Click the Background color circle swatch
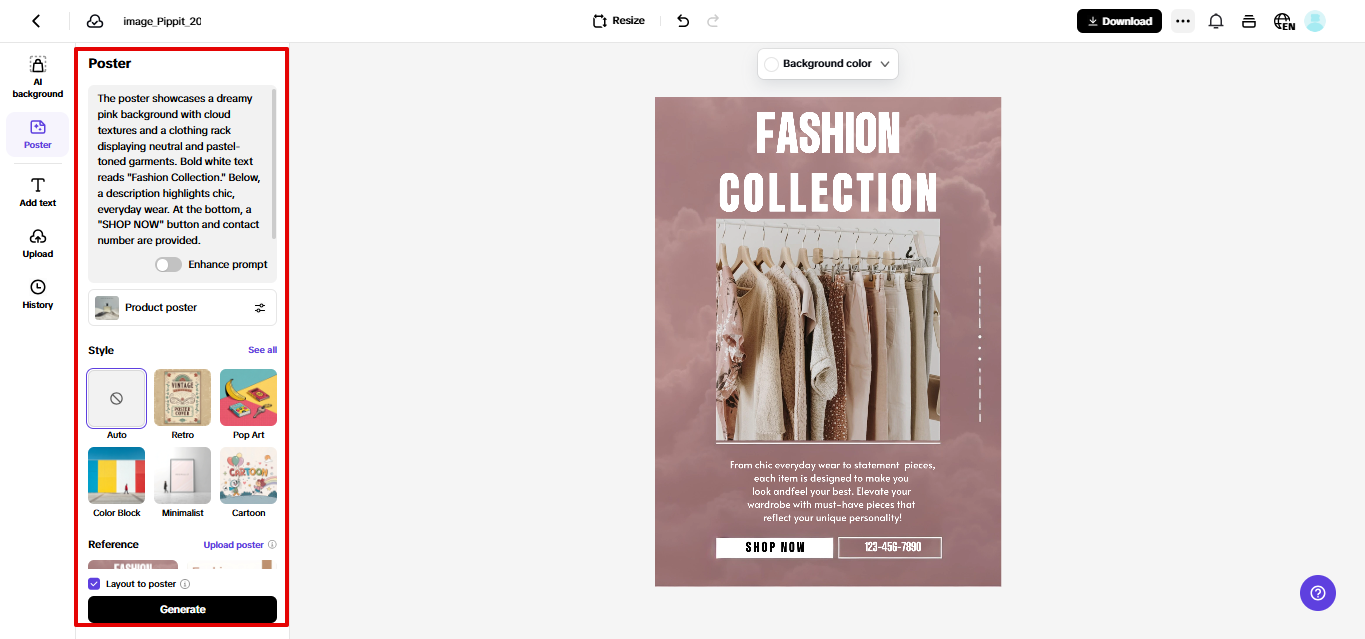The height and width of the screenshot is (639, 1365). click(771, 64)
